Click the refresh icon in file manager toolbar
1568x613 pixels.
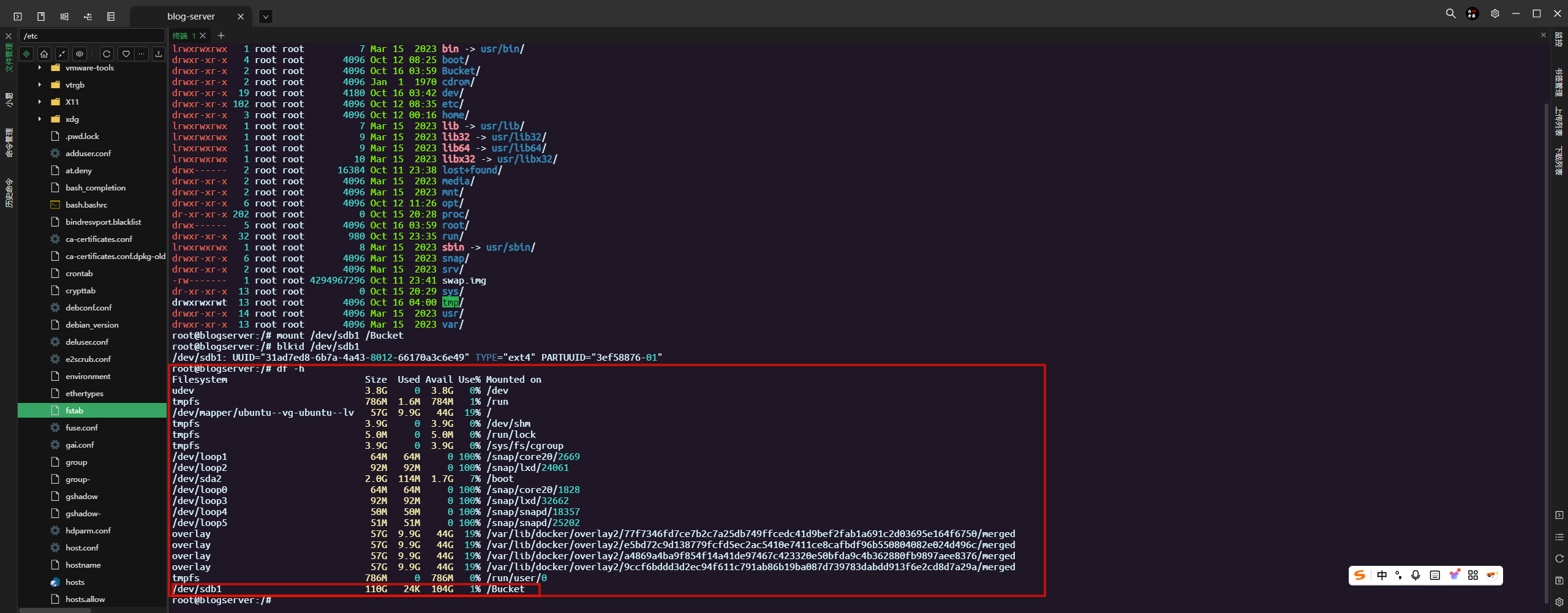click(107, 54)
